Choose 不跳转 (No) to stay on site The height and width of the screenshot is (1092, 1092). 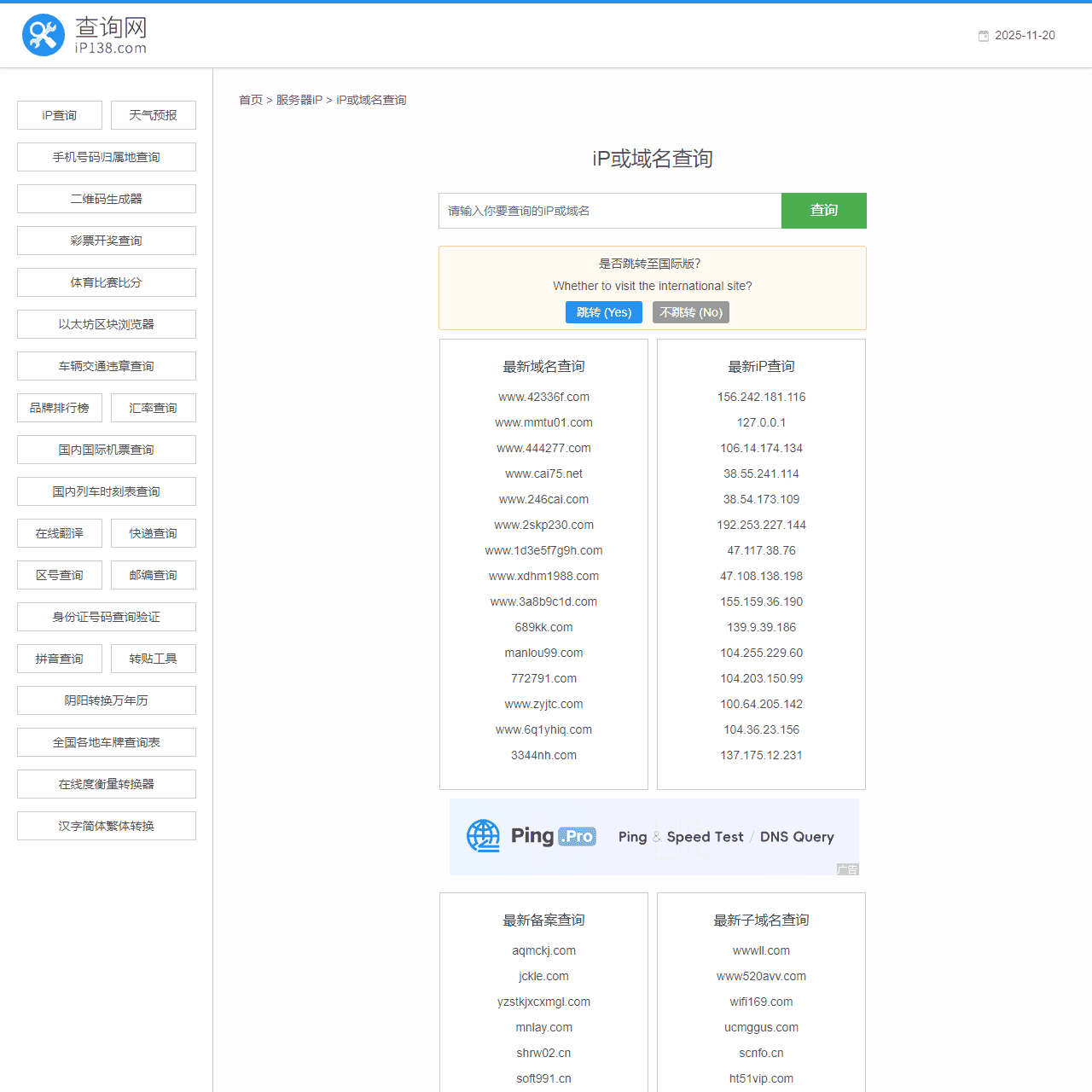point(691,312)
